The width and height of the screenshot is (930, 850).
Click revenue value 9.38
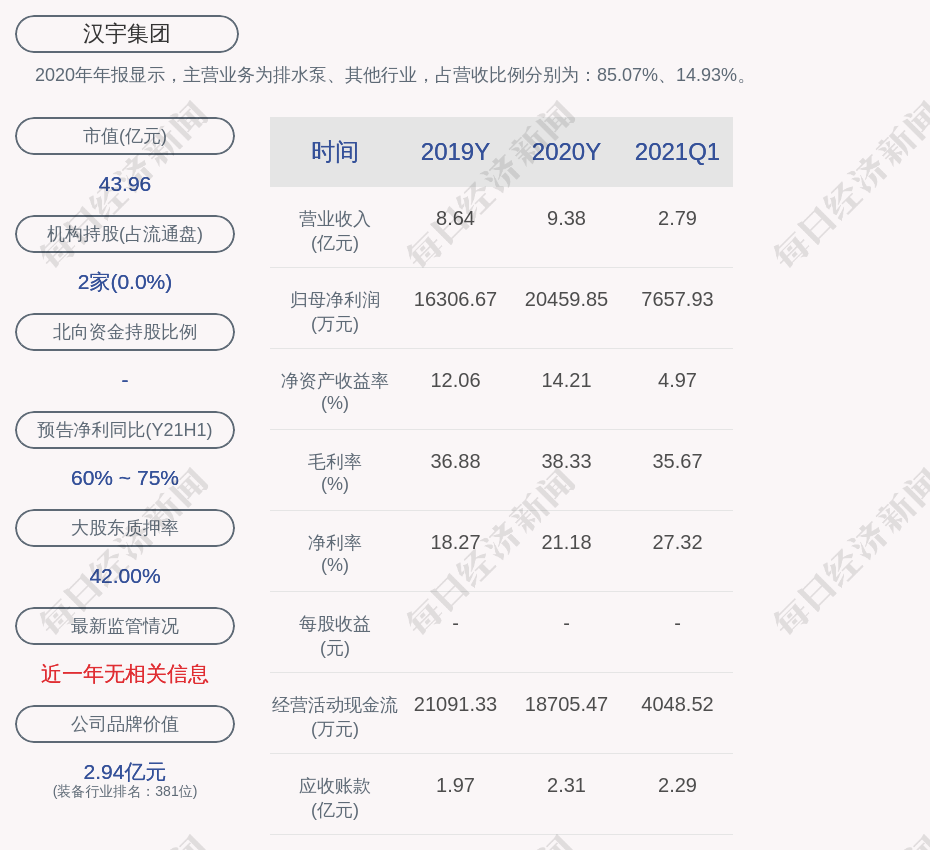566,218
